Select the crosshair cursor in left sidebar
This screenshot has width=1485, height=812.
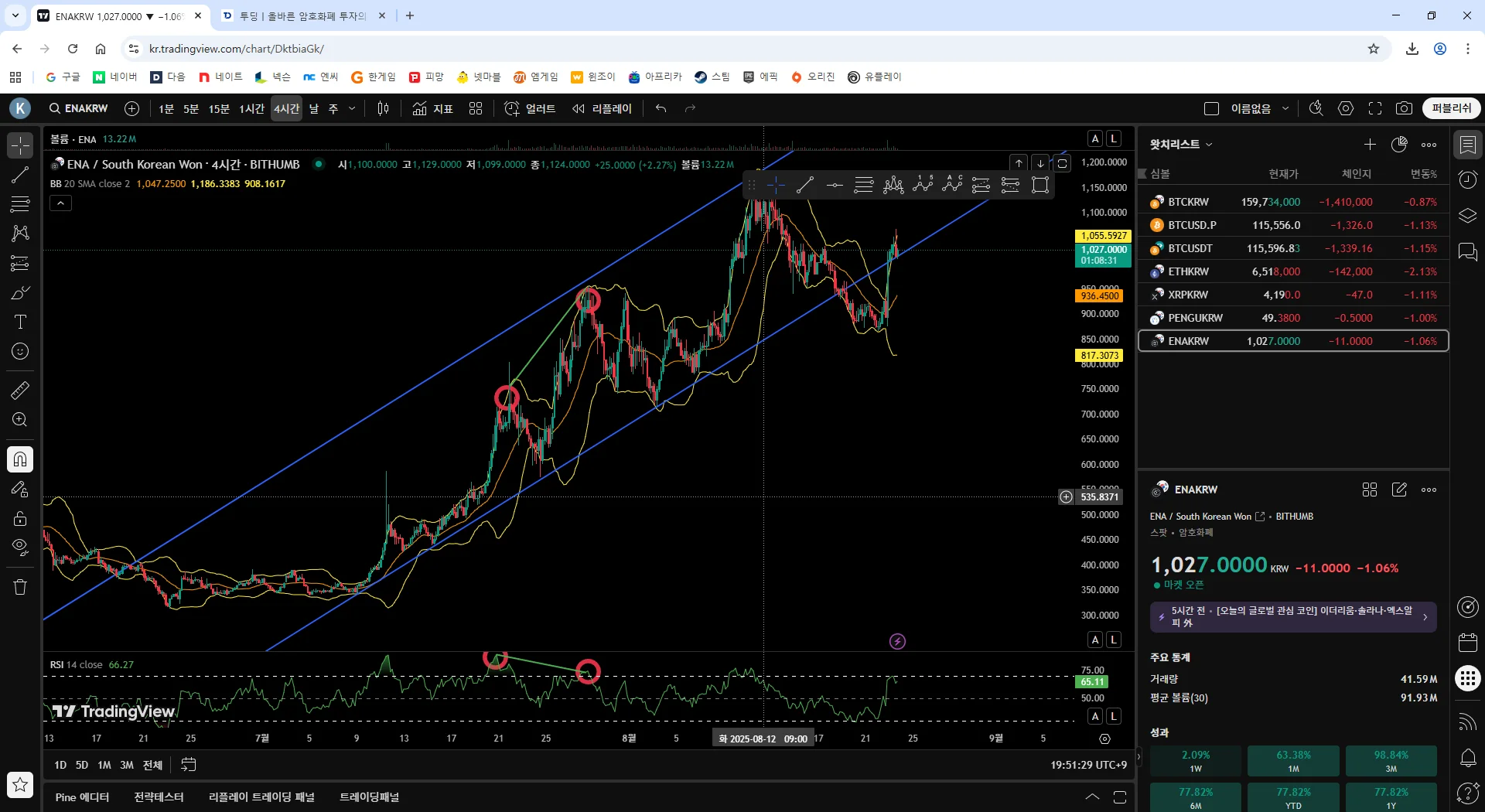pos(20,145)
